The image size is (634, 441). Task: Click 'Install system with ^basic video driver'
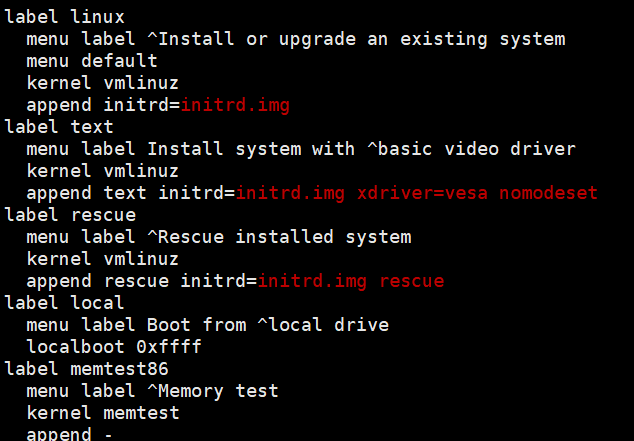361,149
